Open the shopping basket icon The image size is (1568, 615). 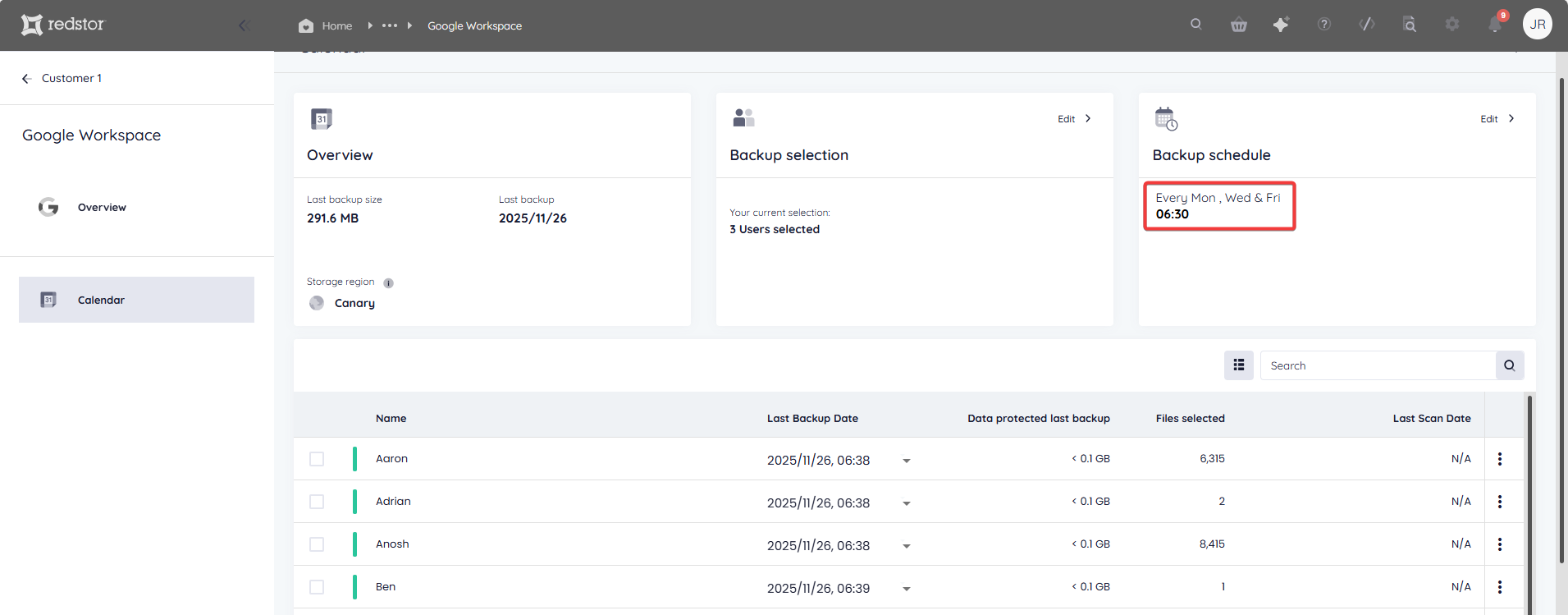pyautogui.click(x=1239, y=25)
